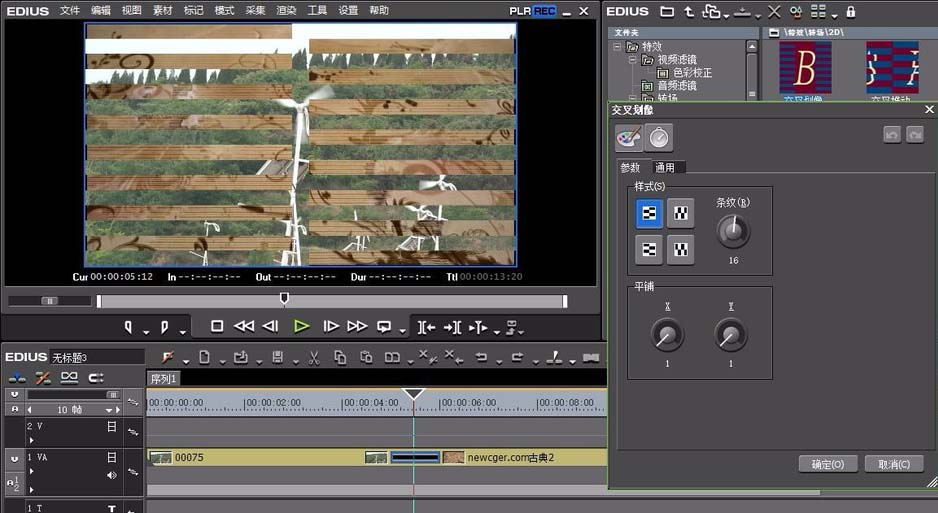Click the up-folder arrow icon in effects toolbar

click(x=689, y=12)
